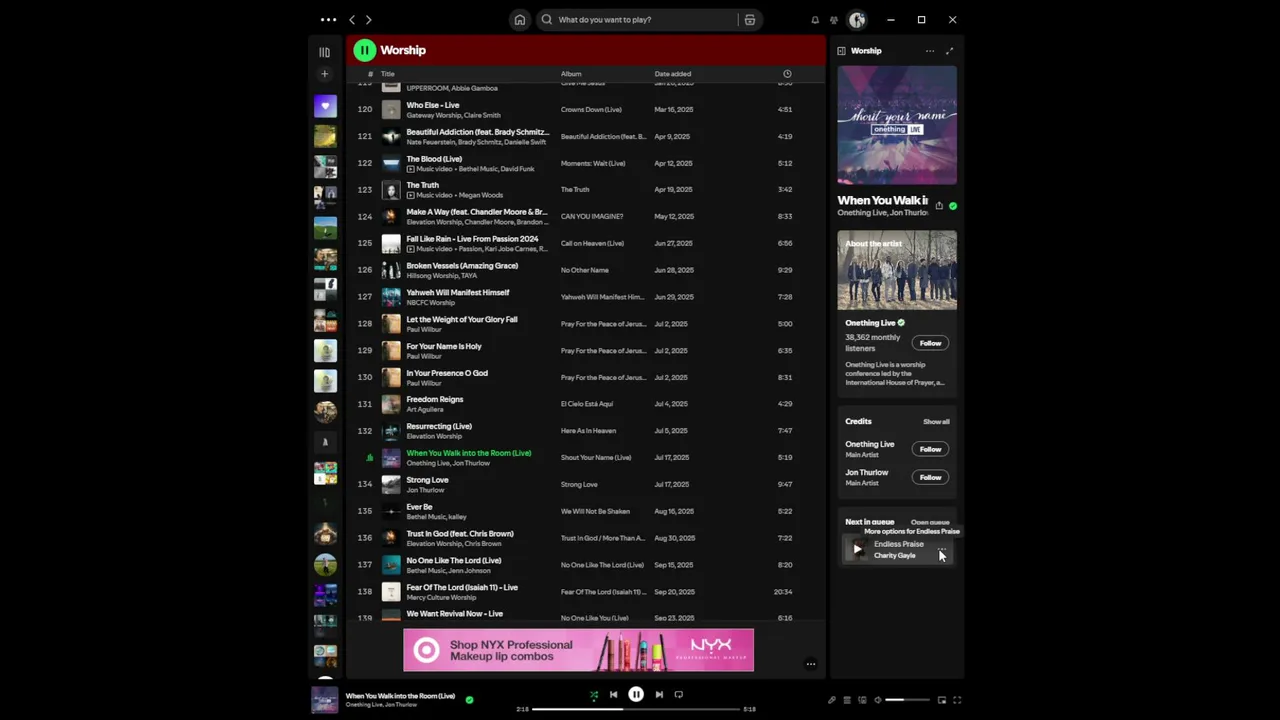Follow Onething Live in the Credits section
Screen dimensions: 1280x720
click(930, 449)
